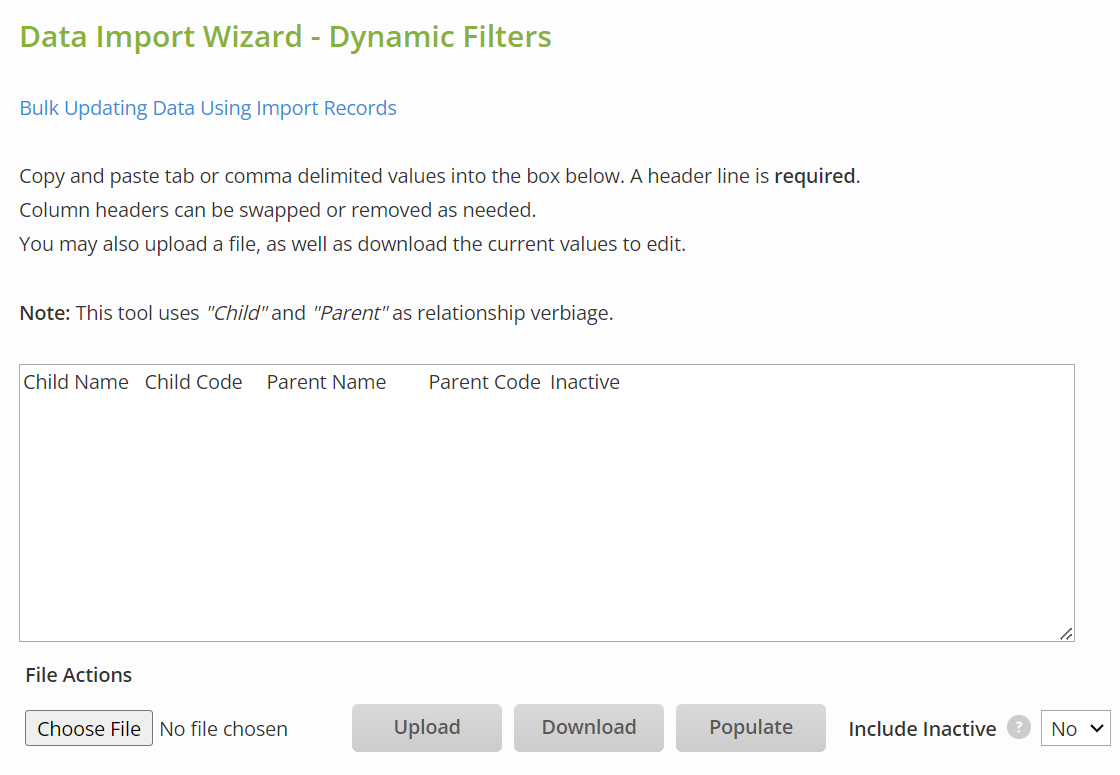
Task: Click the Data Import Wizard page heading
Action: tap(285, 37)
